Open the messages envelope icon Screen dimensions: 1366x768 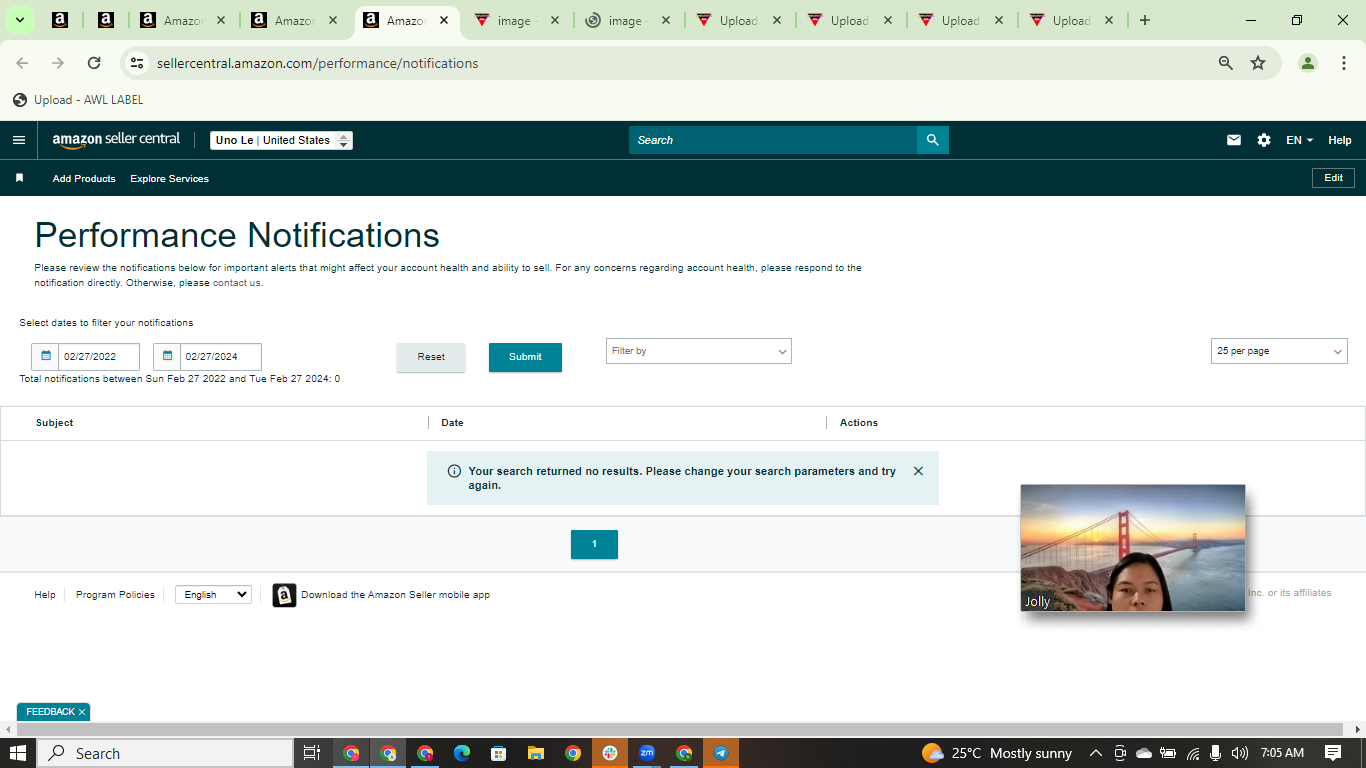[1234, 140]
